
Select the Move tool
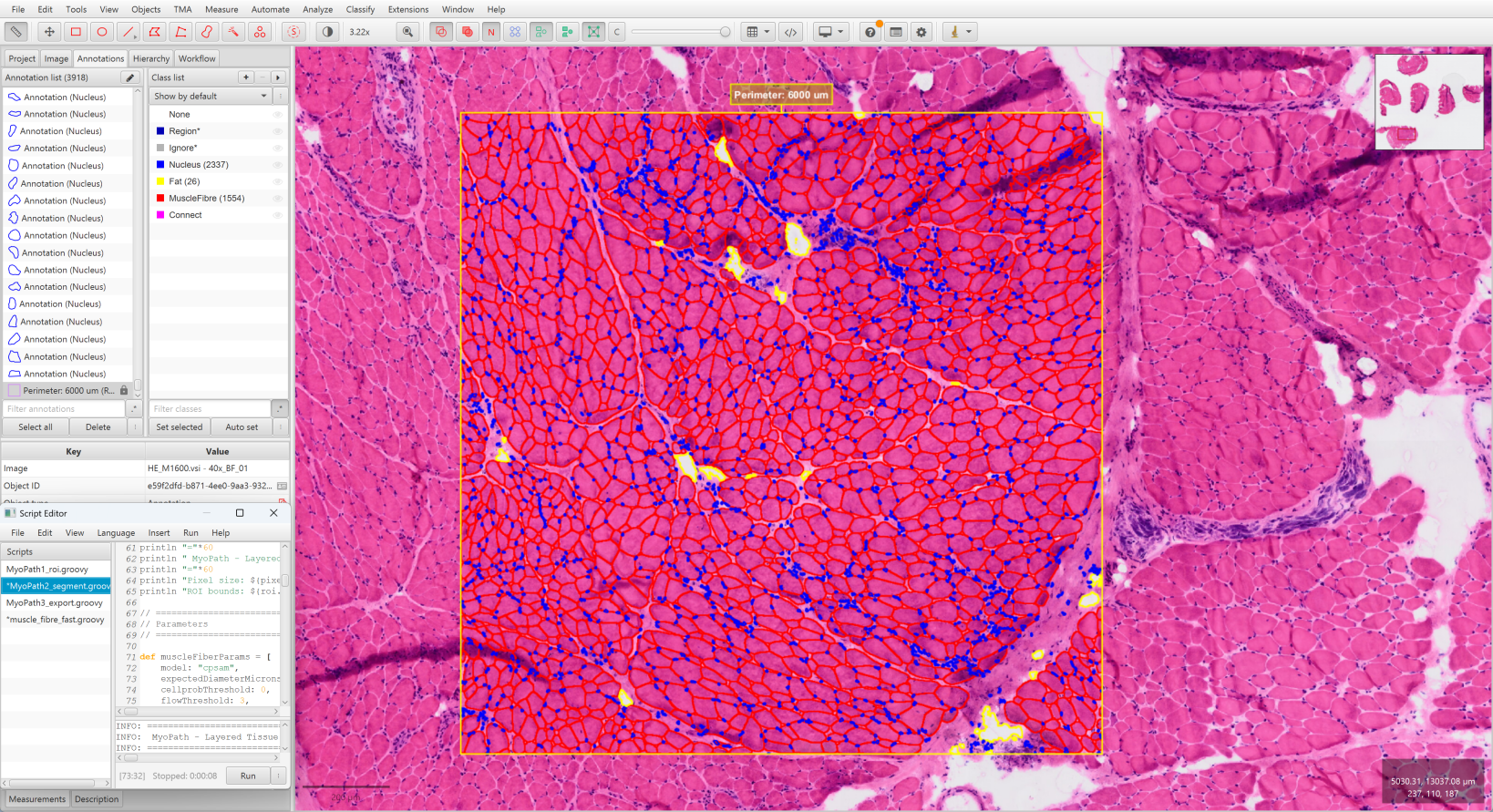[x=49, y=32]
